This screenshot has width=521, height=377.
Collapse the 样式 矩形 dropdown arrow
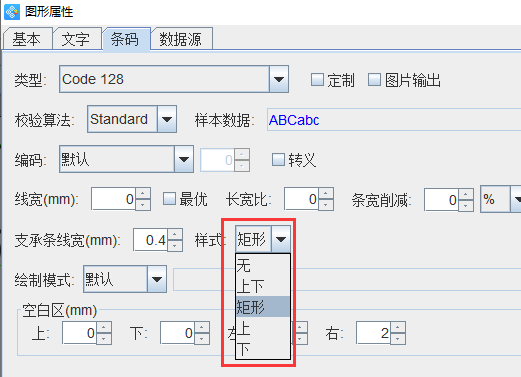pos(281,239)
